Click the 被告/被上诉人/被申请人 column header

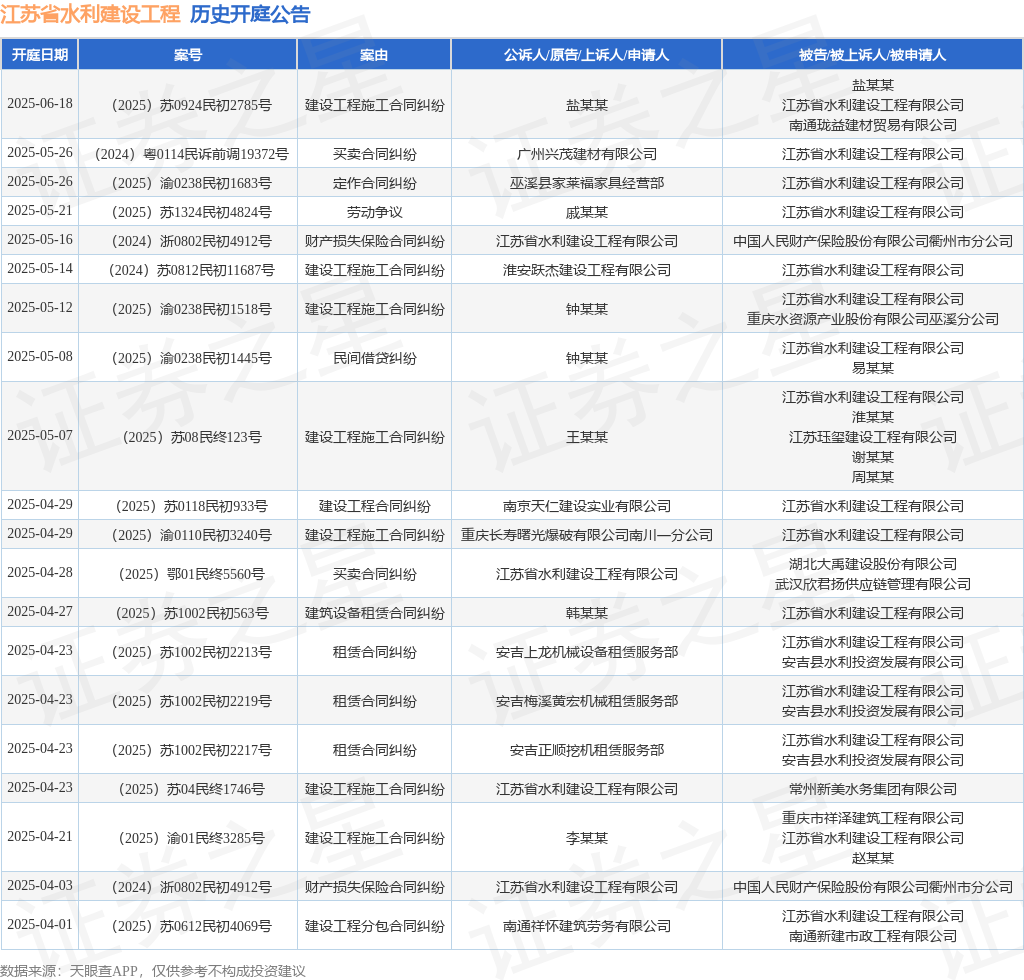click(x=872, y=55)
